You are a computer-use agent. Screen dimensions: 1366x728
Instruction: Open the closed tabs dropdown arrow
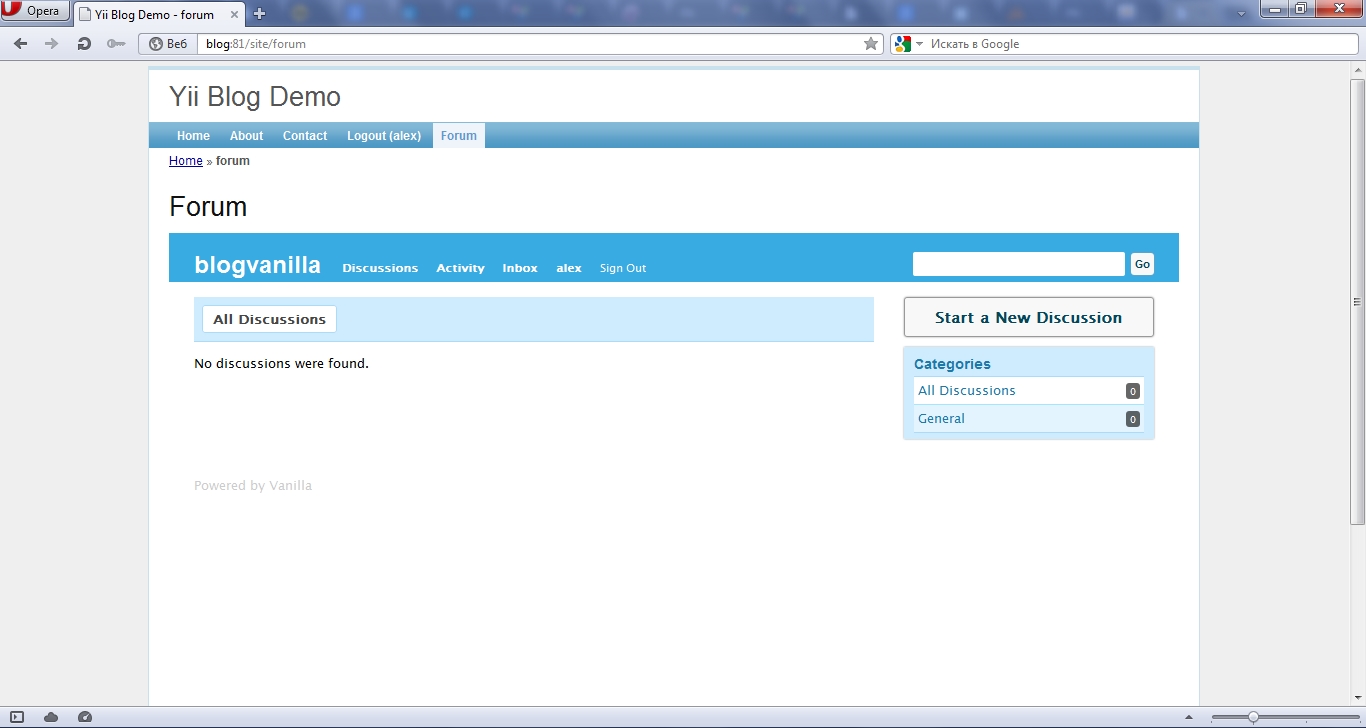tap(1242, 14)
